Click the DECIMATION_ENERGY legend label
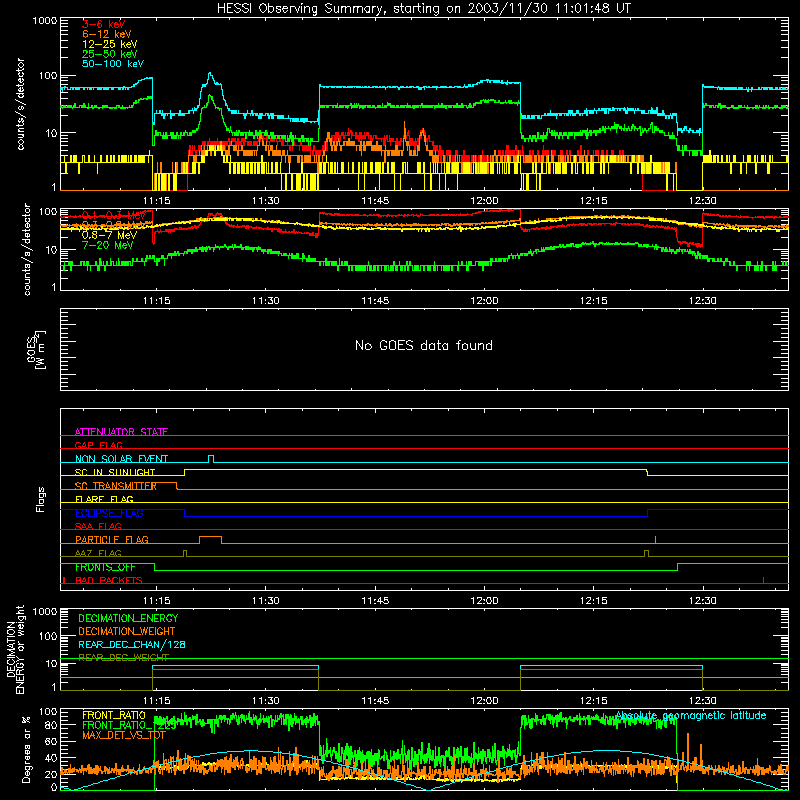The image size is (800, 800). [128, 618]
